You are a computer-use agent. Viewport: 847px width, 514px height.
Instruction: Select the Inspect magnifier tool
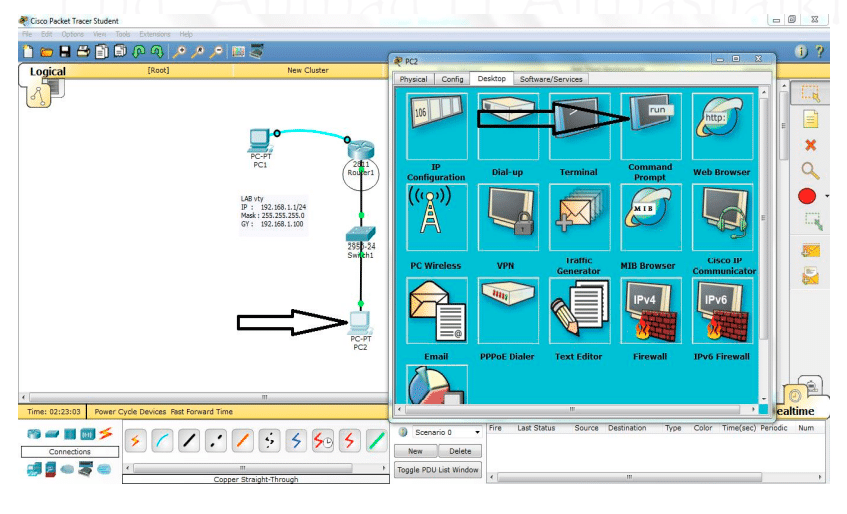[810, 171]
